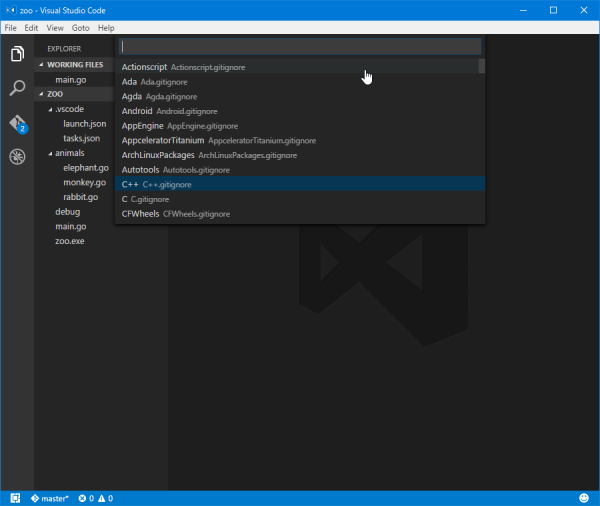Open the Help menu
The height and width of the screenshot is (506, 600).
pyautogui.click(x=106, y=28)
